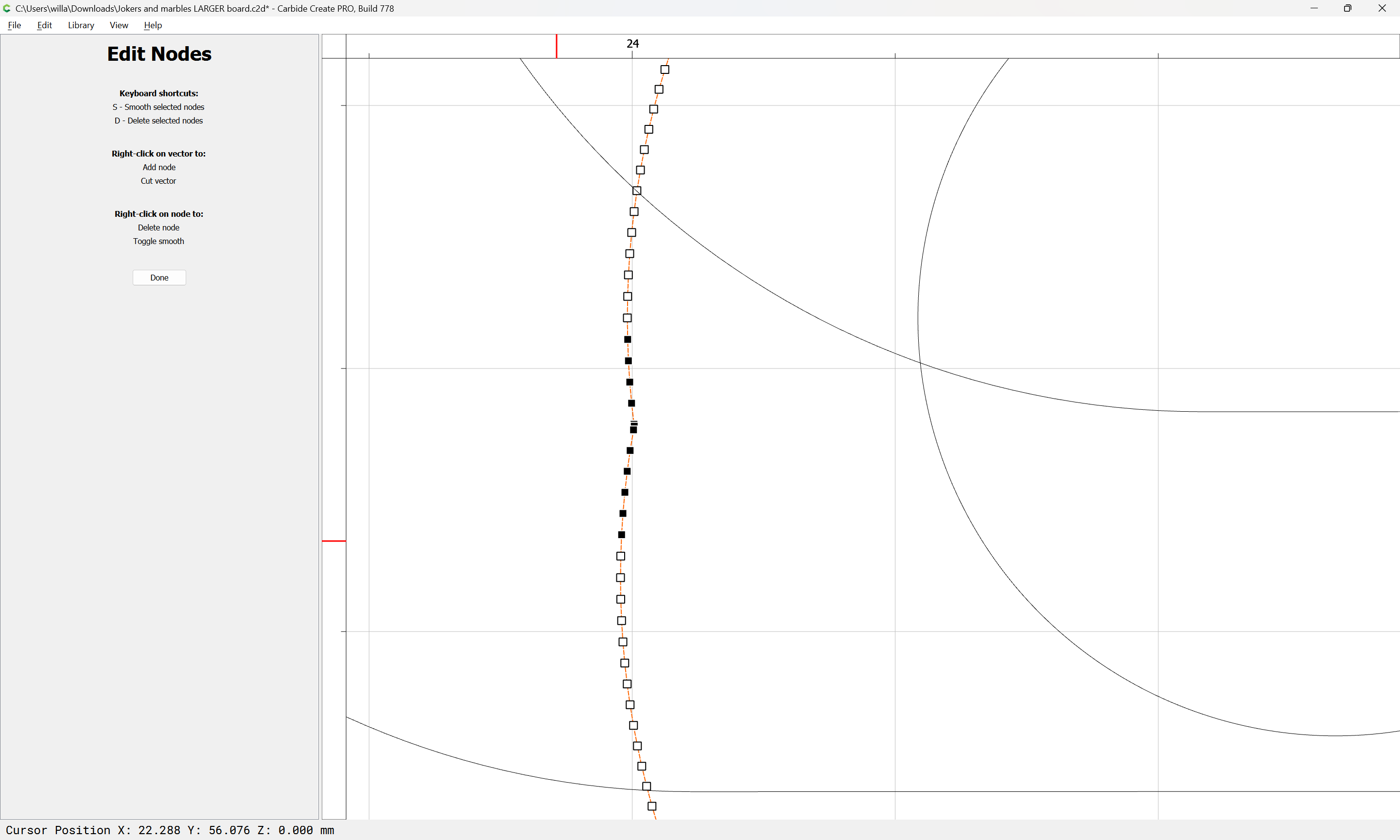Minimize the Carbide Create window
Viewport: 1400px width, 840px height.
[1314, 8]
